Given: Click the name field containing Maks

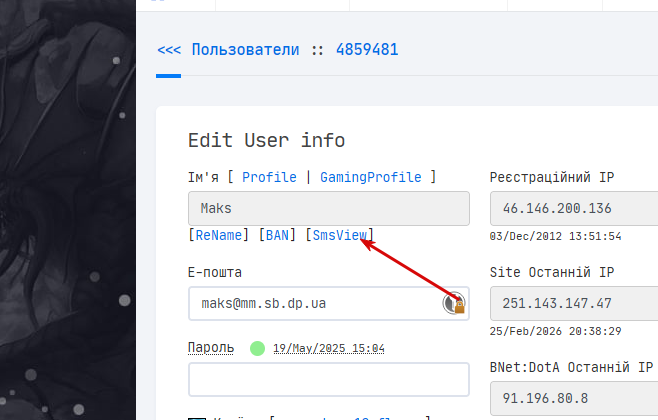Looking at the screenshot, I should (328, 209).
